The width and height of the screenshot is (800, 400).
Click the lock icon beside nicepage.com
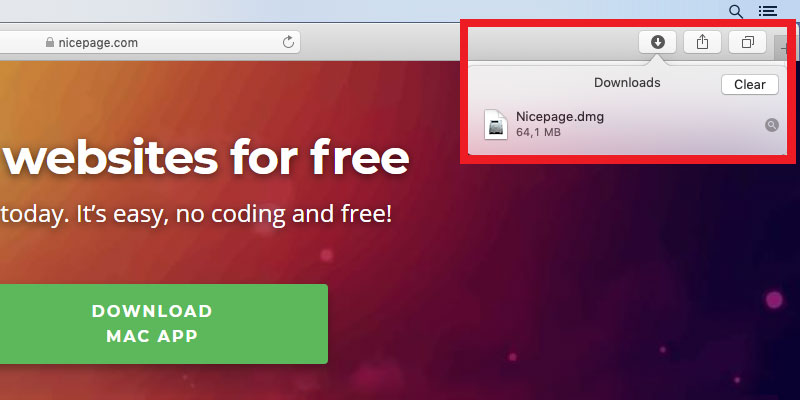pos(49,42)
